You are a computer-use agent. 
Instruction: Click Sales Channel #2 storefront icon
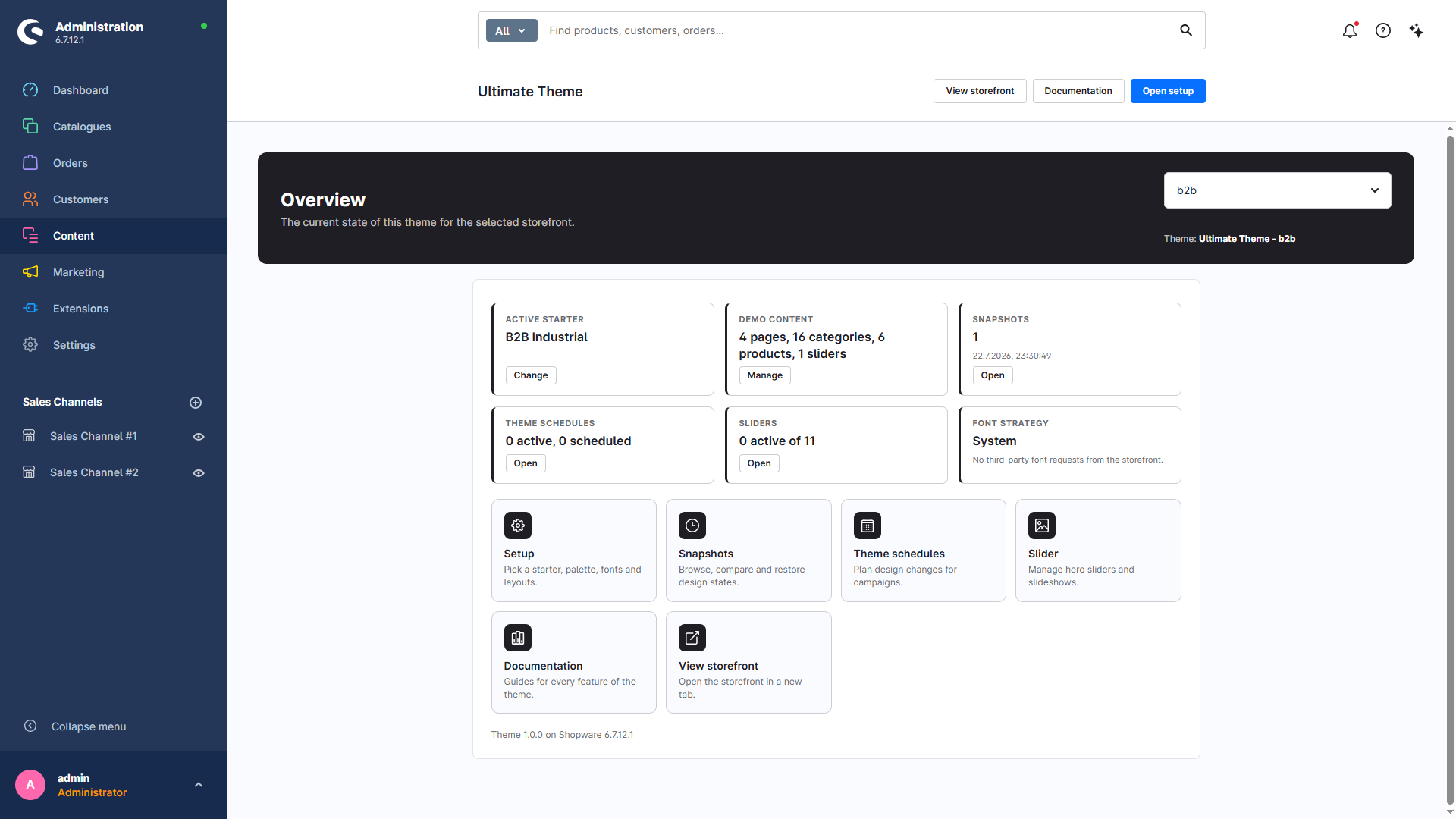click(x=29, y=472)
